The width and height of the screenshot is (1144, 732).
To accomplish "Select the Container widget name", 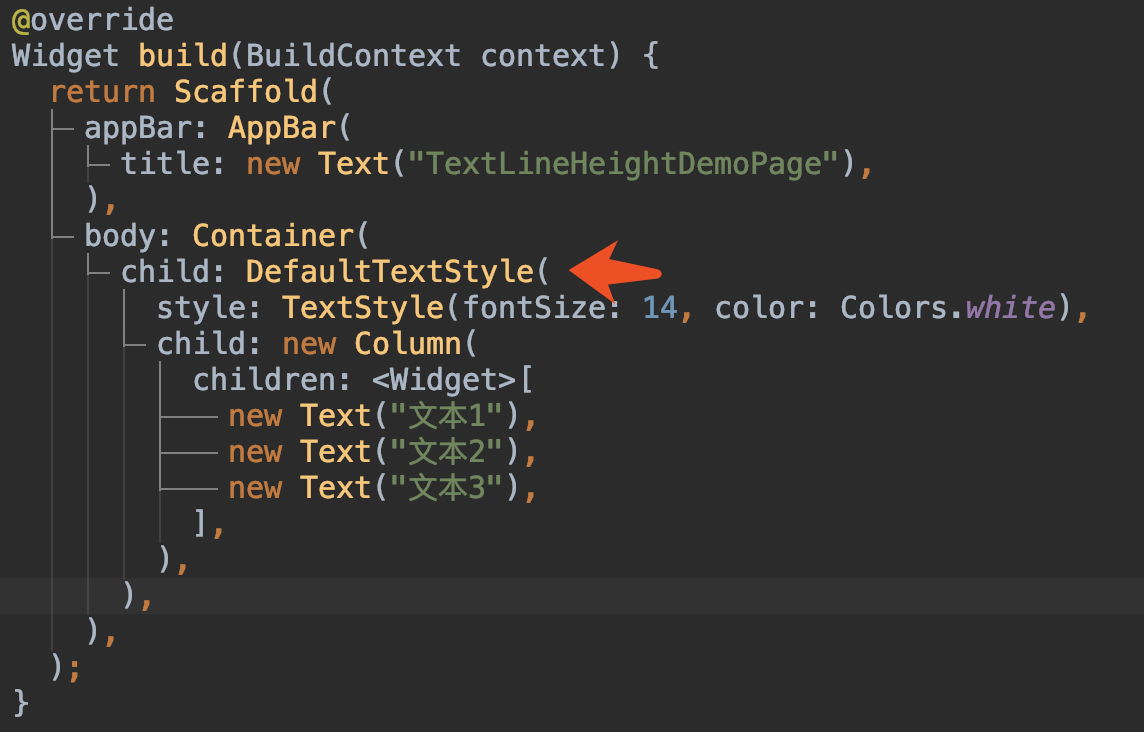I will pos(273,236).
